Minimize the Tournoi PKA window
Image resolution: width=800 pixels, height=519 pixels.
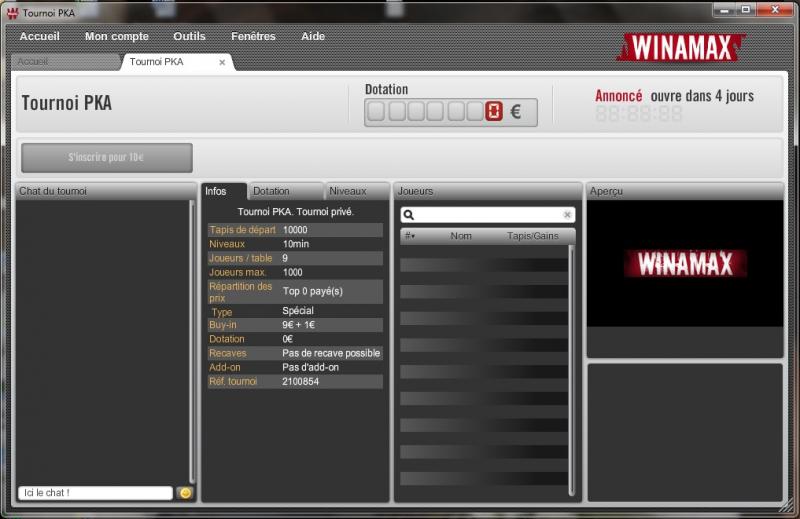[724, 10]
